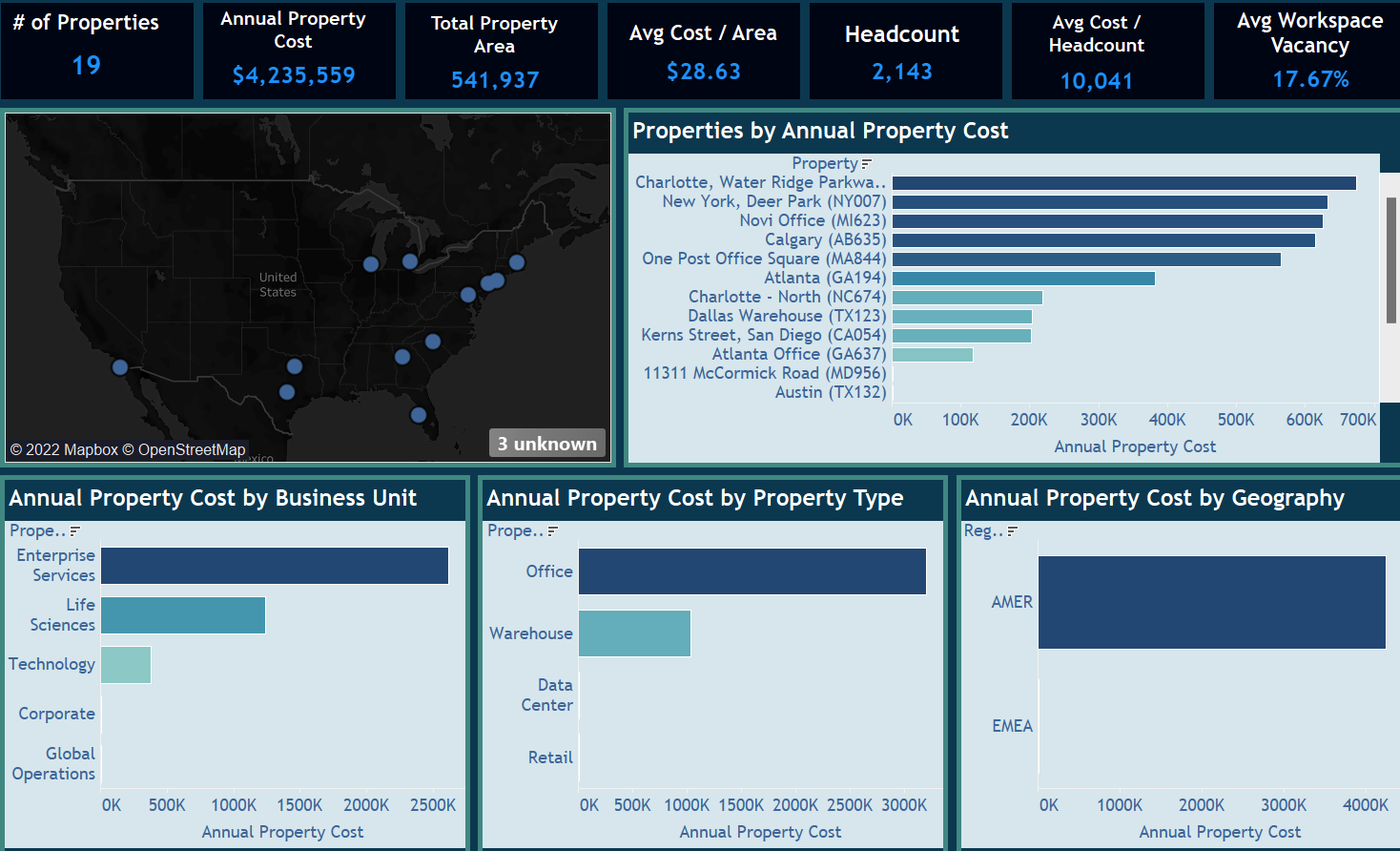Select the Enterprise Services bar
1400x851 pixels.
tap(275, 566)
